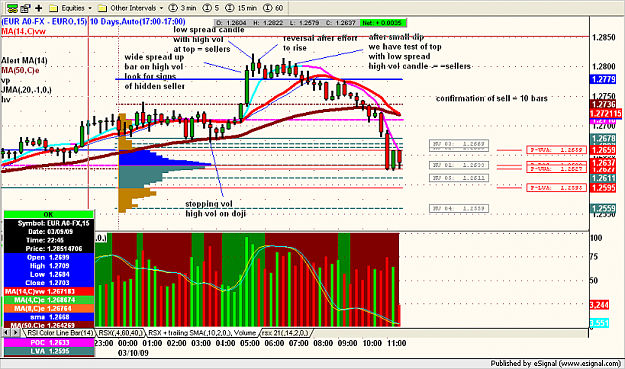The height and width of the screenshot is (369, 625).
Task: Click the 3,244 red volume marker
Action: (x=599, y=305)
